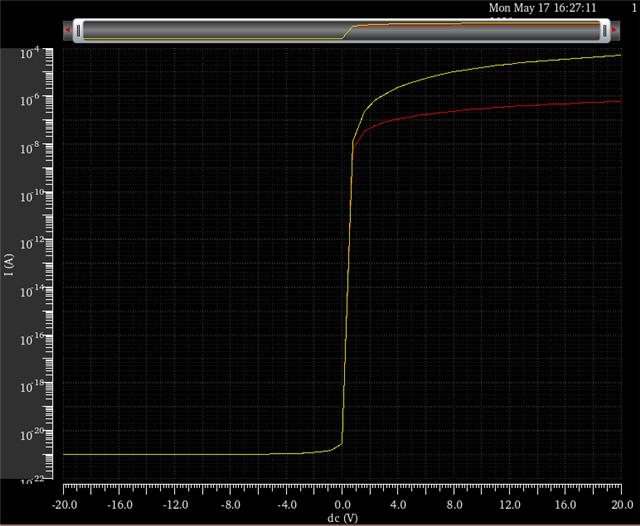Screen dimensions: 640x526
Task: Click the 'dc (V)' x-axis label
Action: (x=342, y=518)
